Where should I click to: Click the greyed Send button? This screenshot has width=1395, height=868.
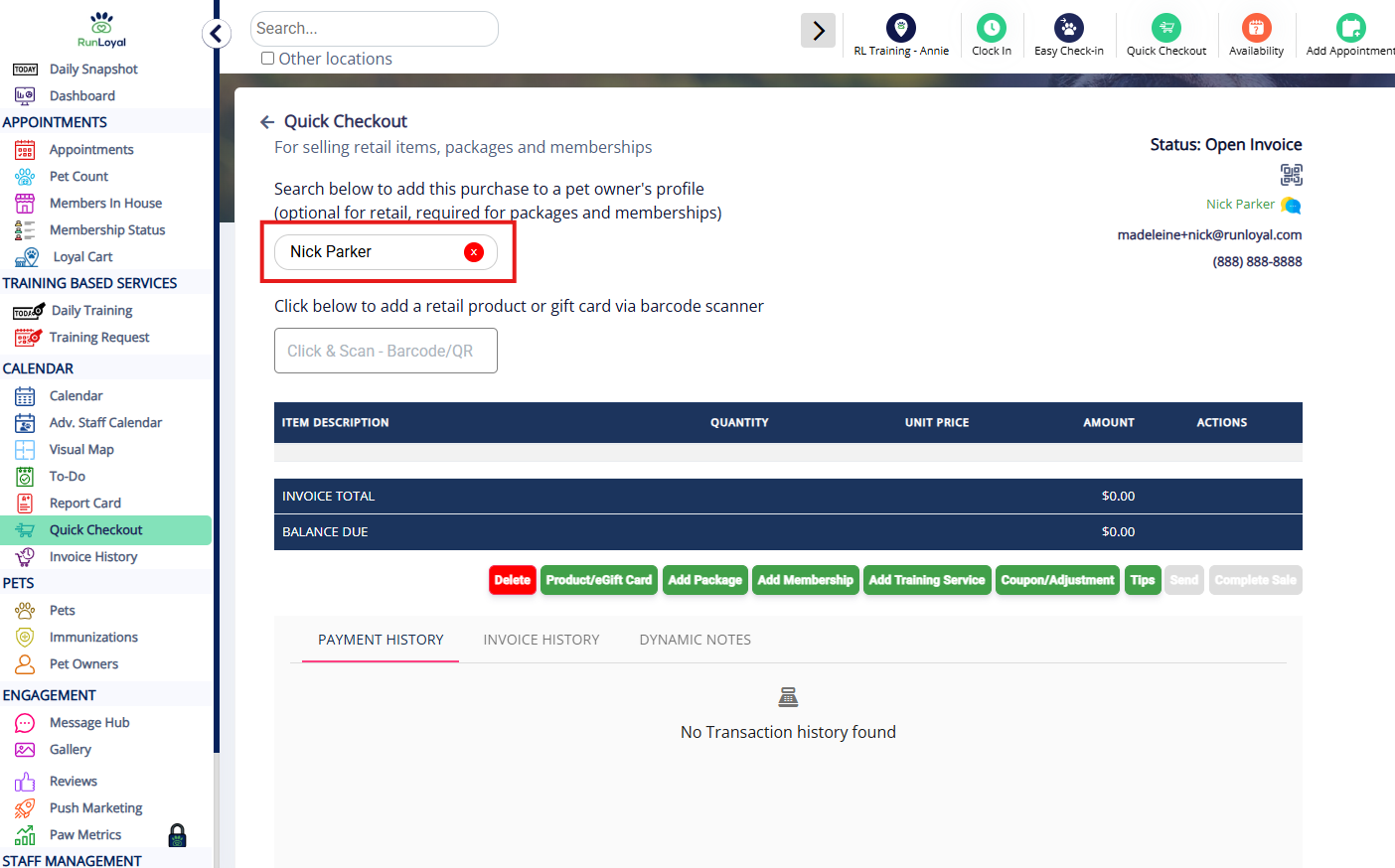[1184, 580]
